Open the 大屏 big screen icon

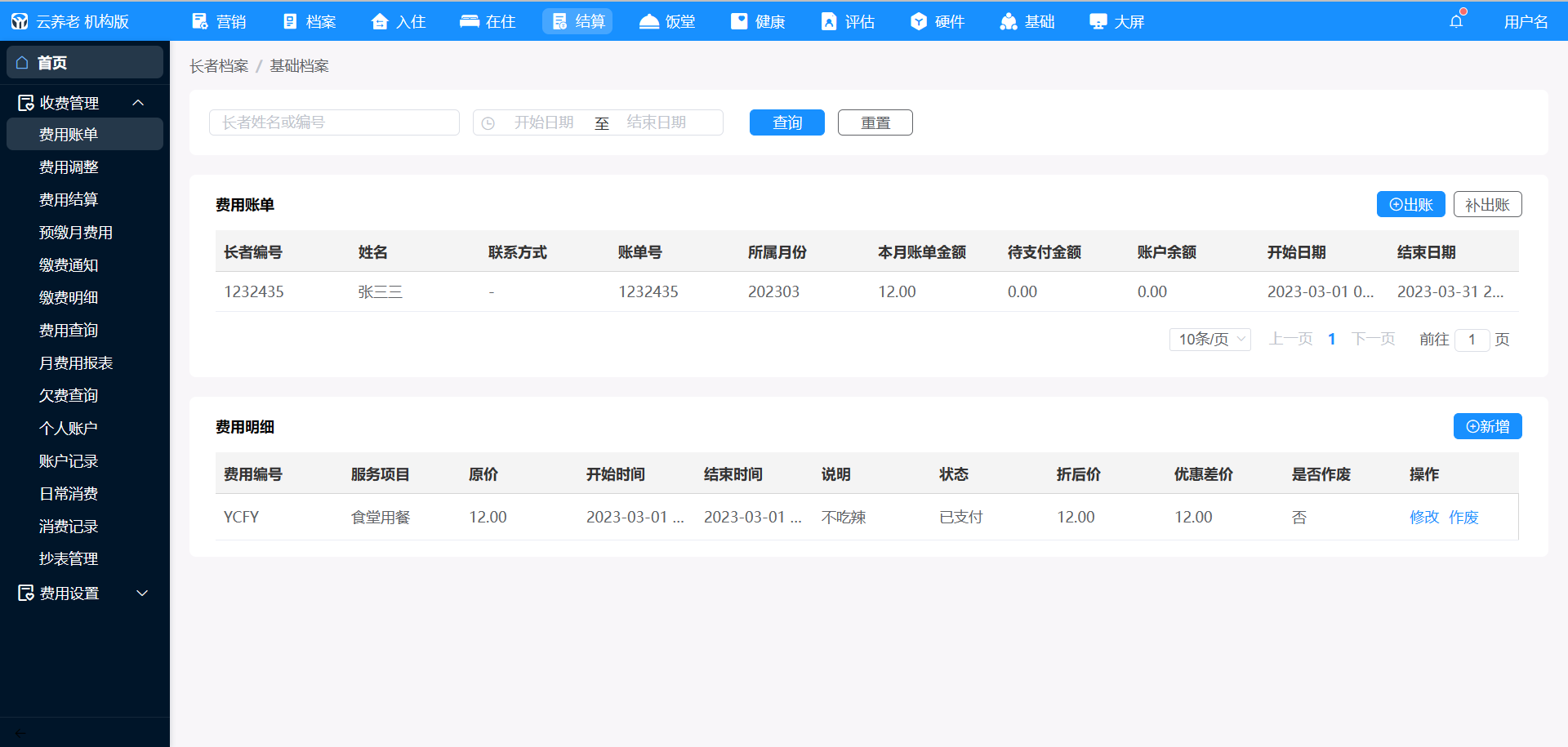pos(1098,21)
